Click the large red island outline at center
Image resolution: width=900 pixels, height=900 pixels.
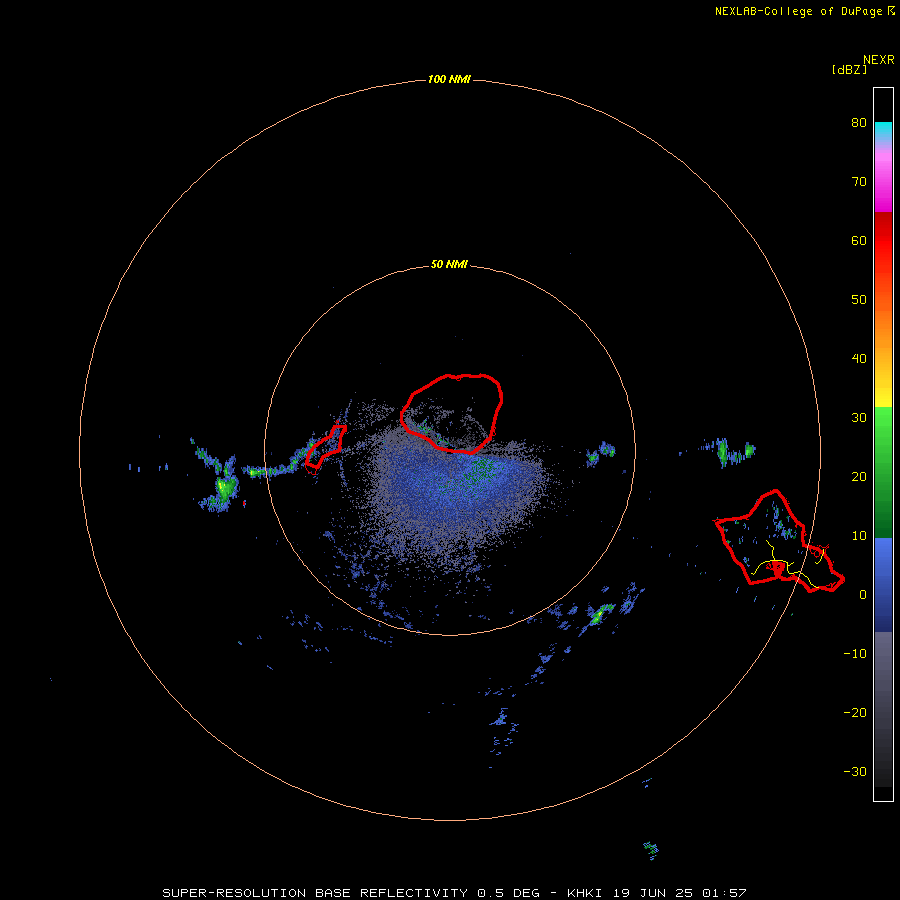click(452, 413)
